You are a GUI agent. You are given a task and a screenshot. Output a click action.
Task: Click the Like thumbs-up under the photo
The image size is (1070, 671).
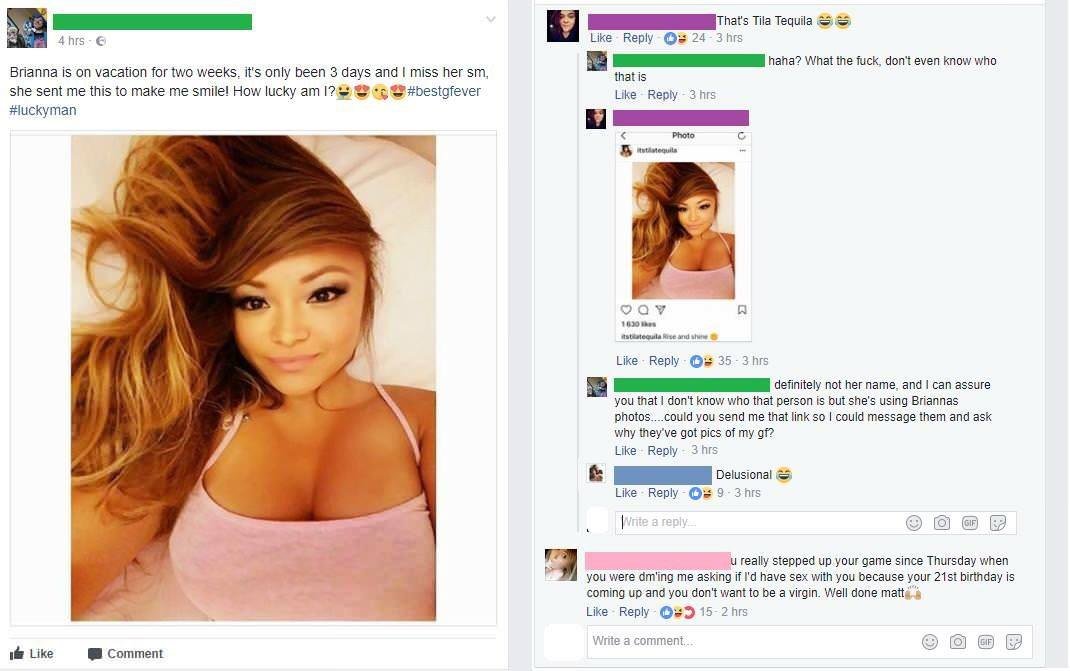click(17, 653)
